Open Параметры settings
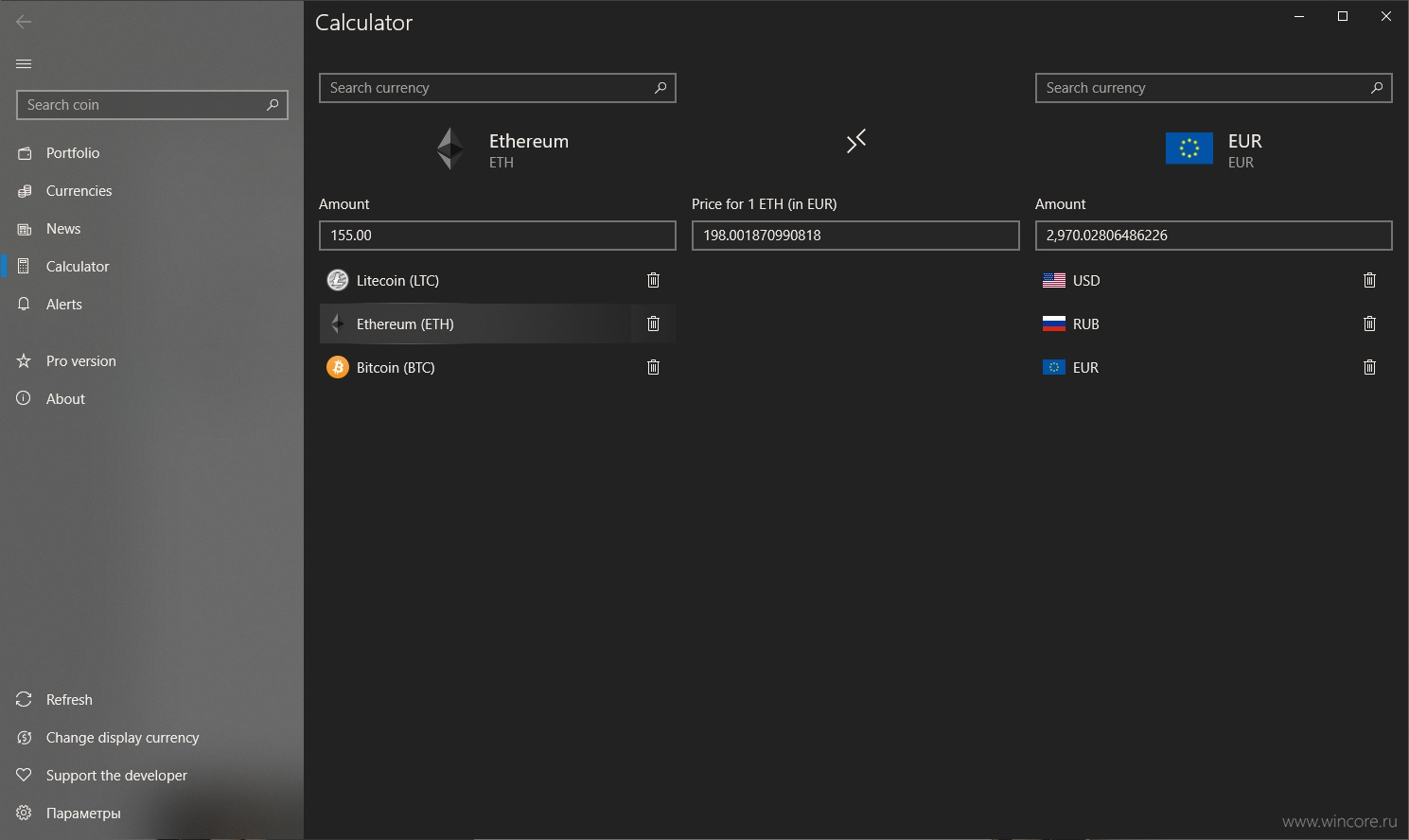1409x840 pixels. tap(151, 813)
